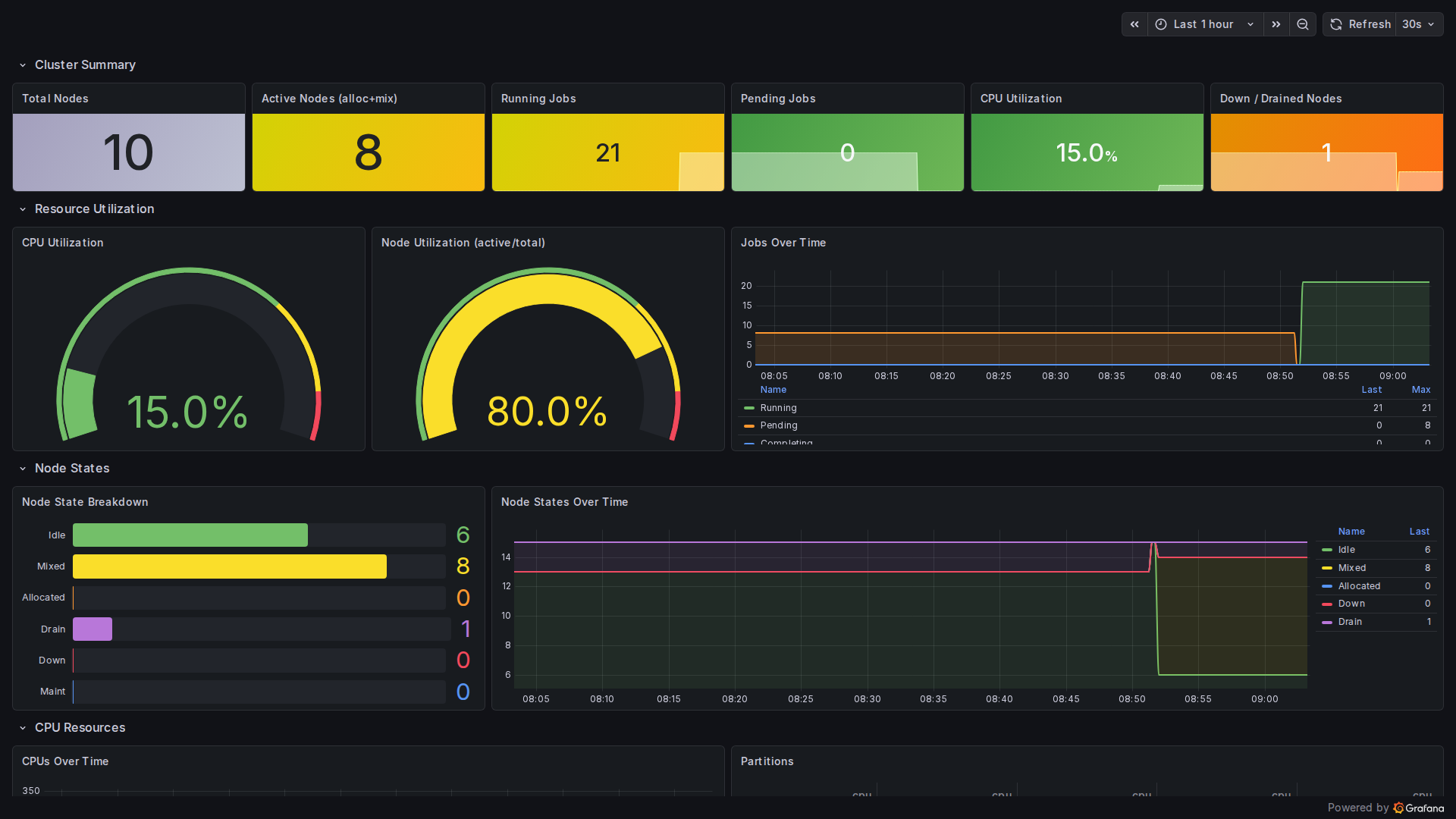
Task: Click the Mixed yellow bar in breakdown
Action: 230,566
